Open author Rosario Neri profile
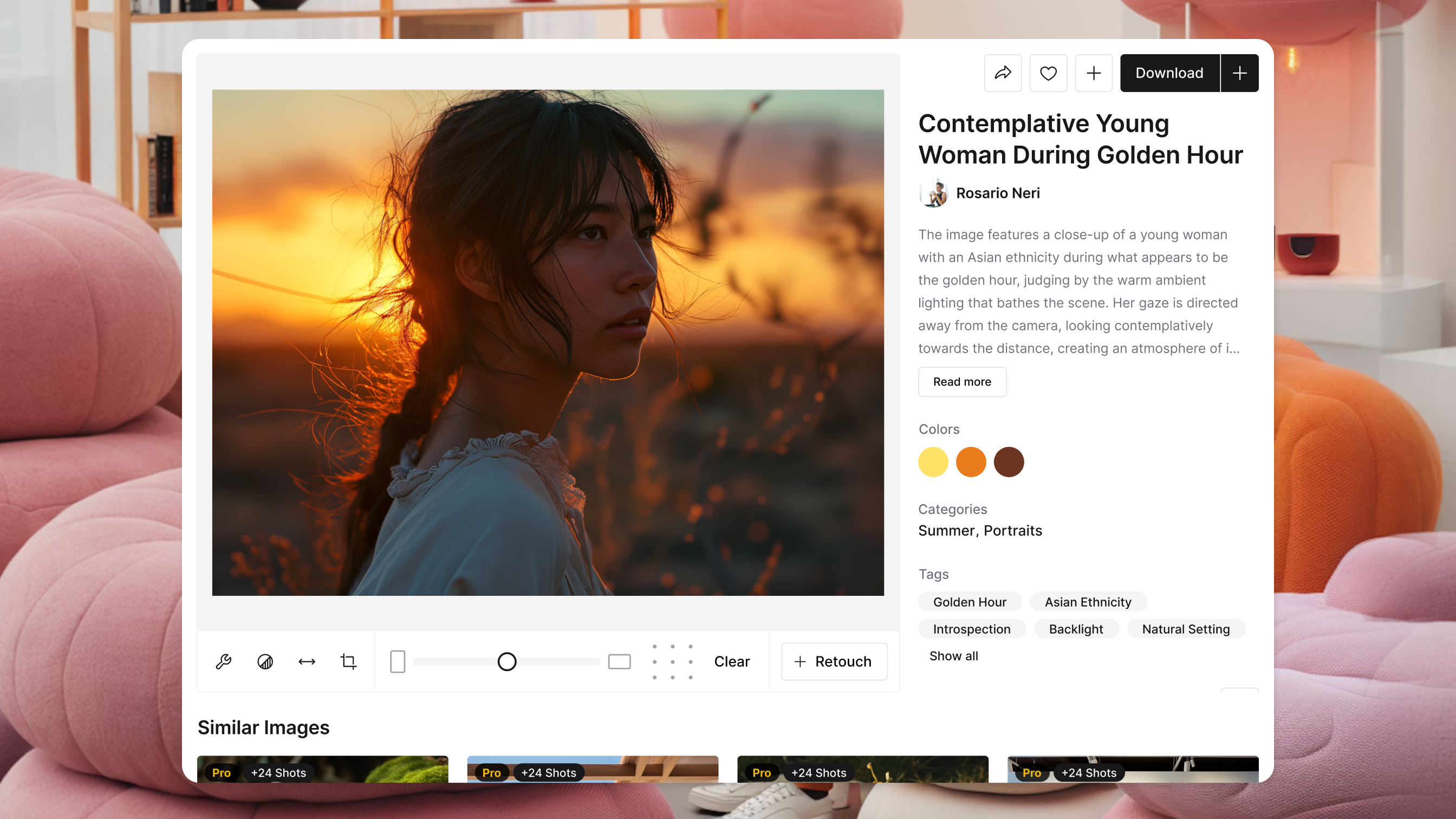Viewport: 1456px width, 819px height. pos(997,193)
